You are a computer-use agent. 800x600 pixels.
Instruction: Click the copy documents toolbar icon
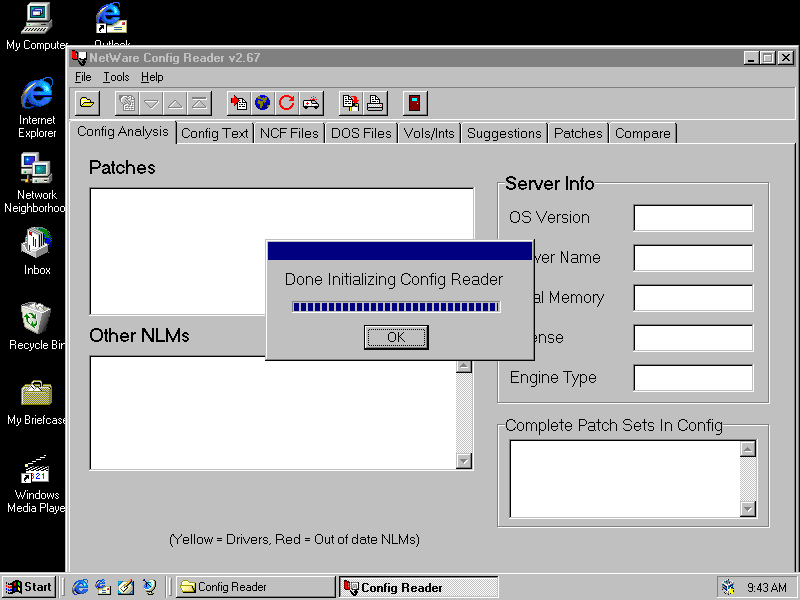351,103
